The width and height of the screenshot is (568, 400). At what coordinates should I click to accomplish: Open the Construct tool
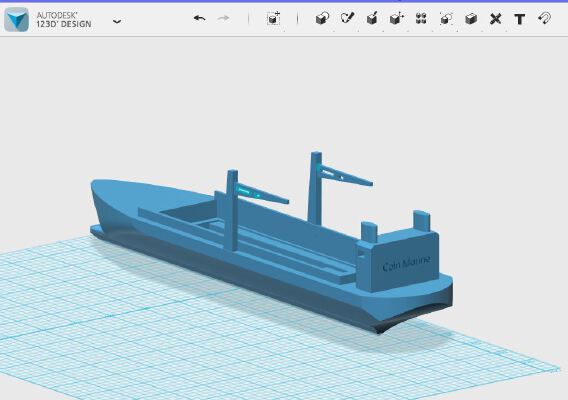point(372,18)
